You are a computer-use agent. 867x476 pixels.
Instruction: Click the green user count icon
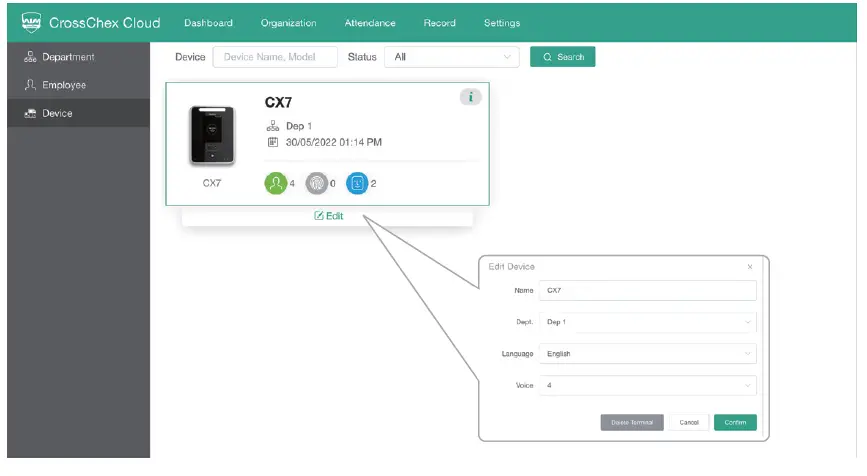pyautogui.click(x=275, y=184)
